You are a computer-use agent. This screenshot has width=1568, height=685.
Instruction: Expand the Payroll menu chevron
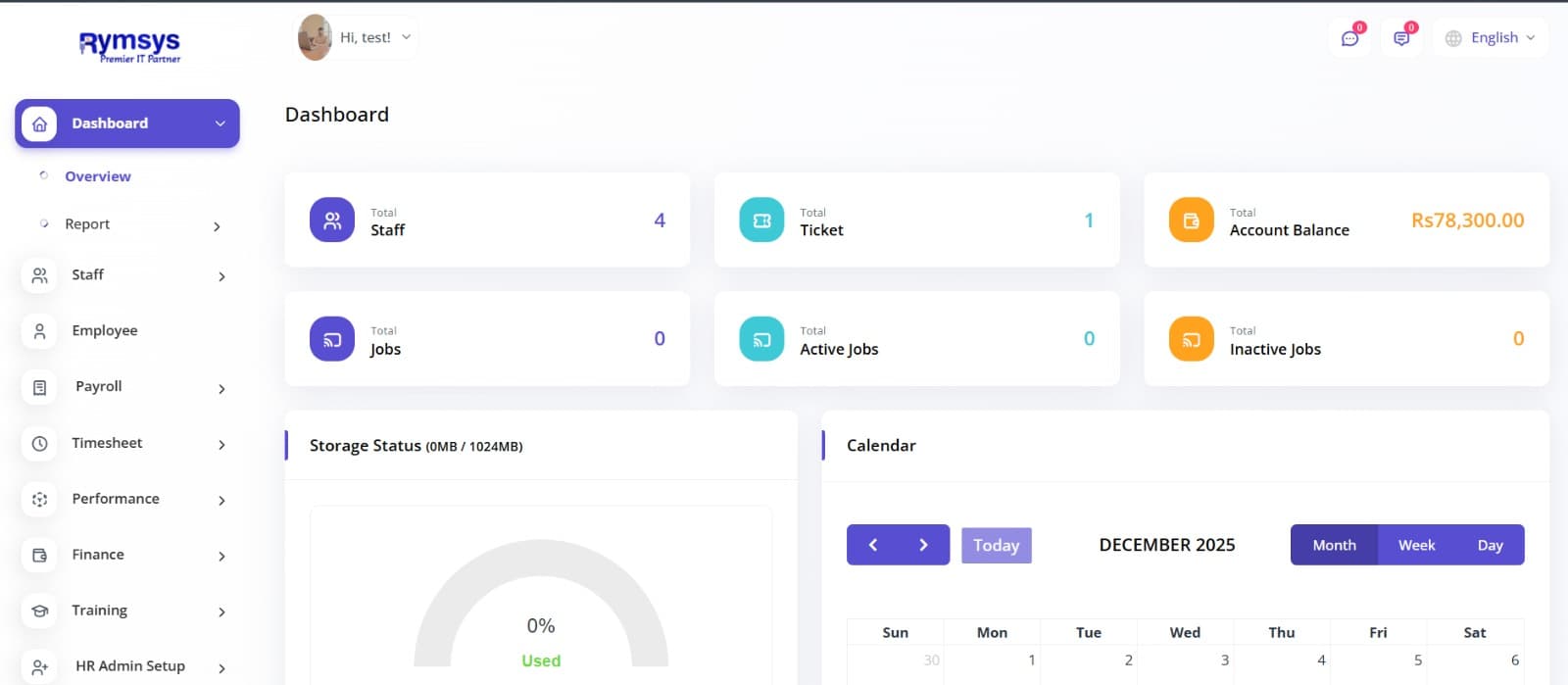pyautogui.click(x=221, y=389)
